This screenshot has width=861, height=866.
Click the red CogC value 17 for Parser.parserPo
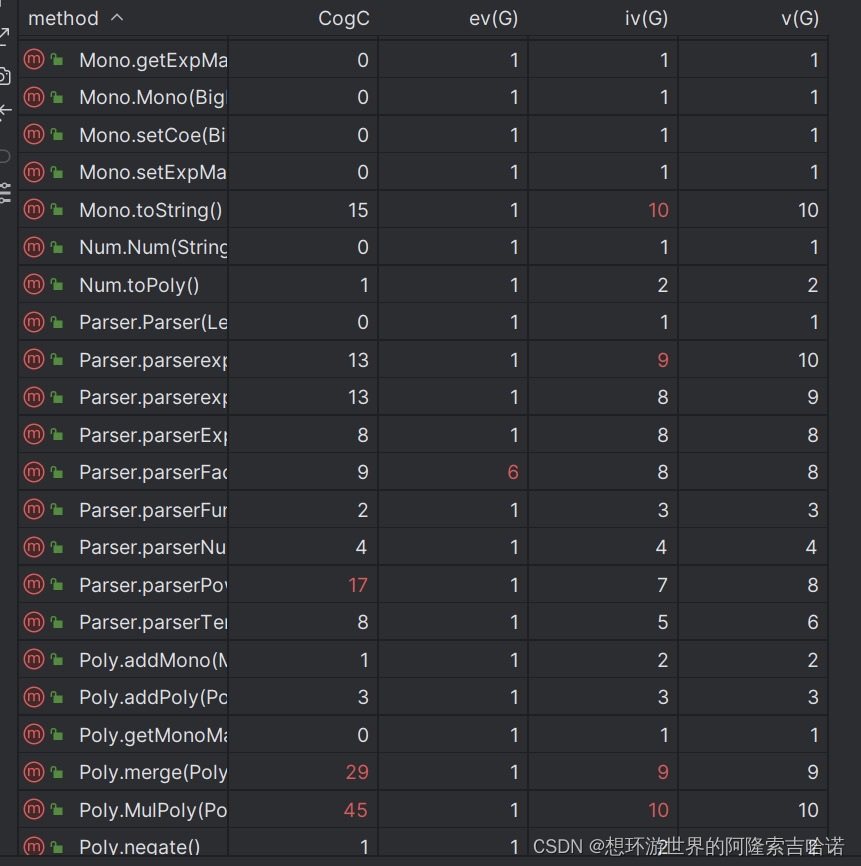pos(358,585)
